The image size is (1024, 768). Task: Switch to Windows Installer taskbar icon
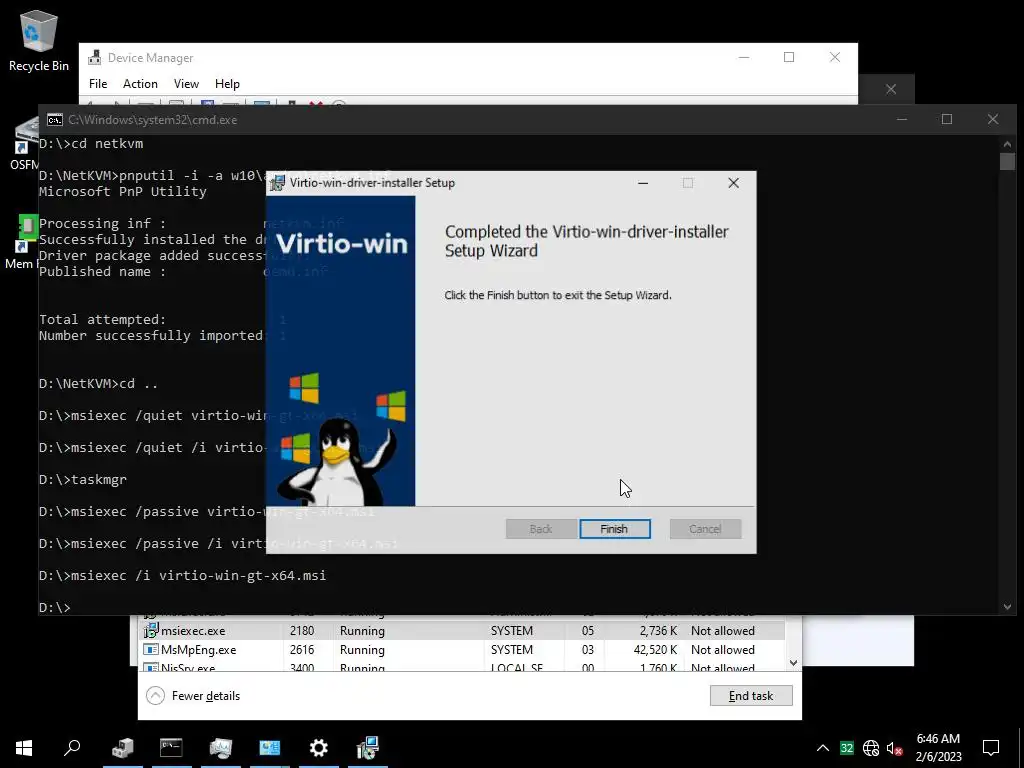pyautogui.click(x=368, y=747)
